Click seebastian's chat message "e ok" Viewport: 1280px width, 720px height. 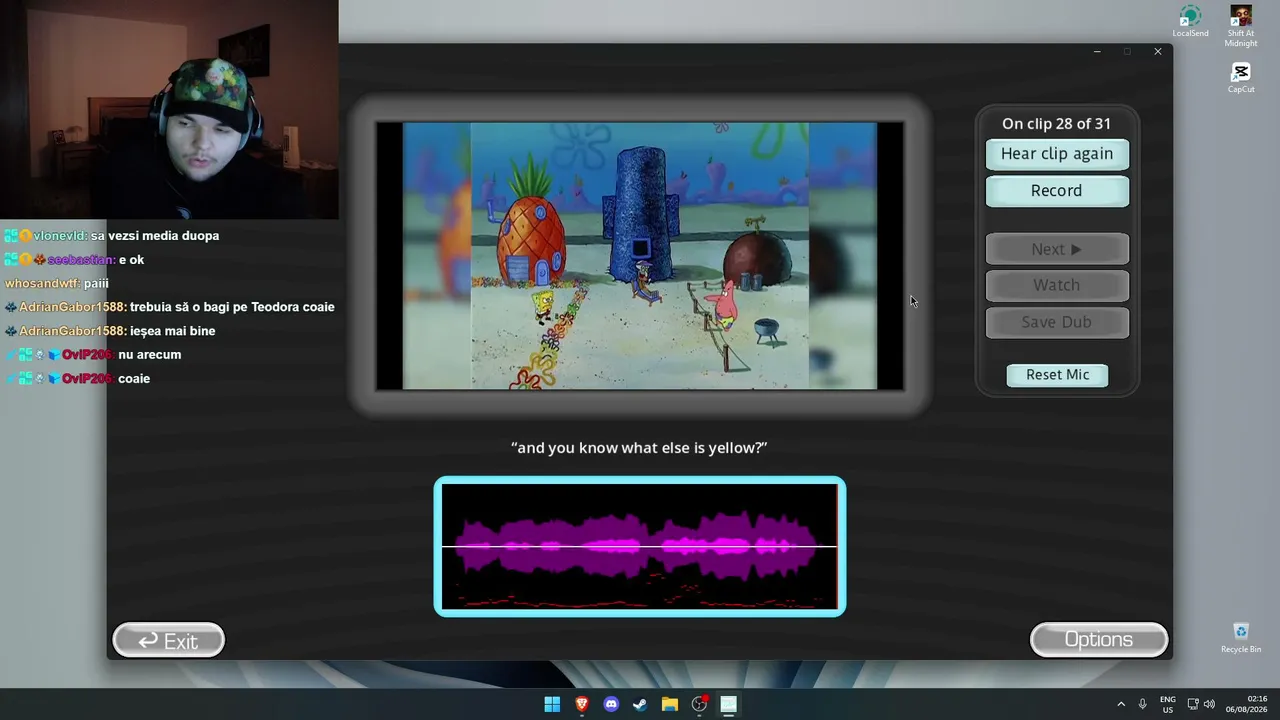tap(74, 260)
